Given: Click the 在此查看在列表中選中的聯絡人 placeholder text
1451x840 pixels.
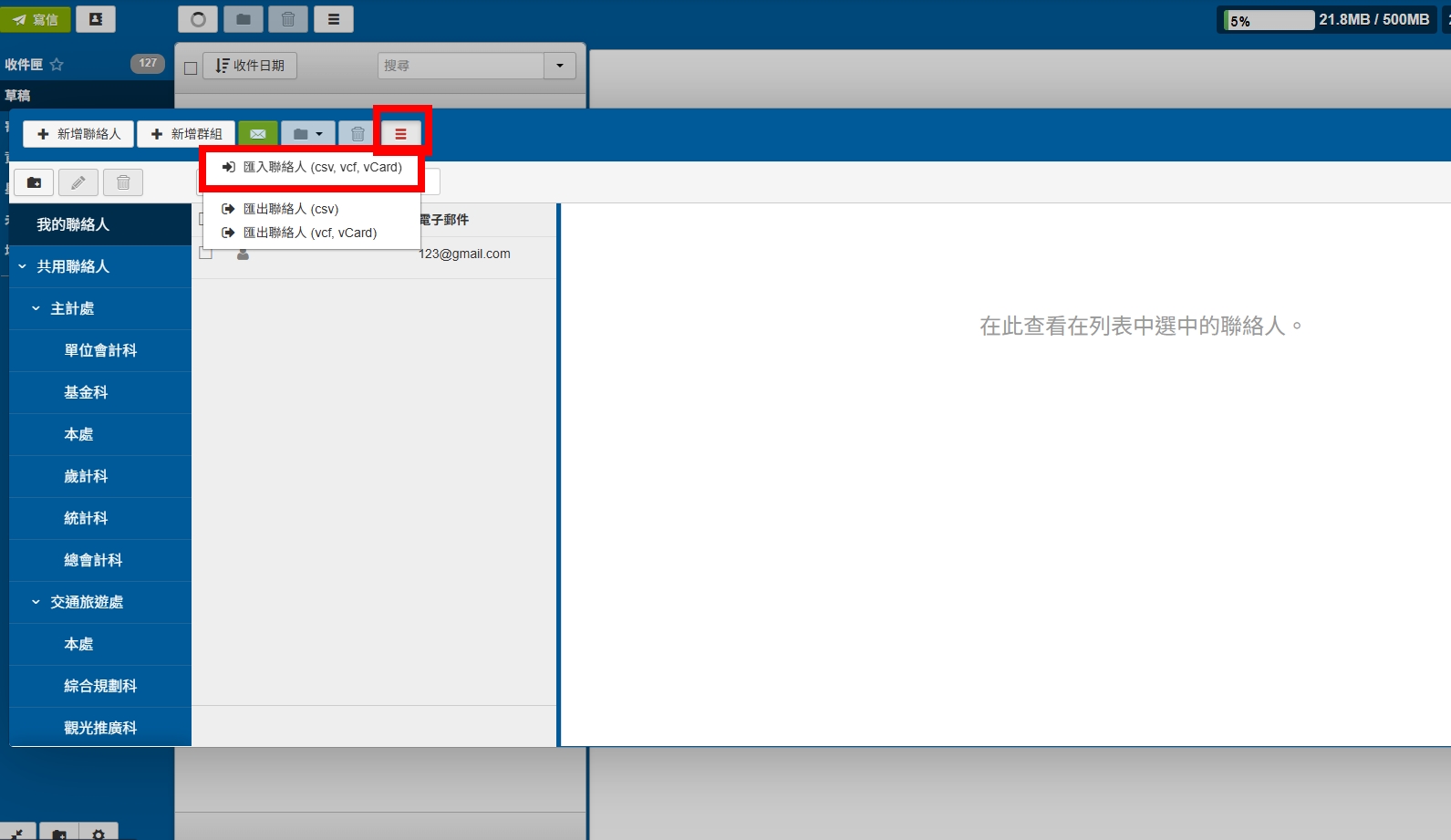Looking at the screenshot, I should (1141, 326).
